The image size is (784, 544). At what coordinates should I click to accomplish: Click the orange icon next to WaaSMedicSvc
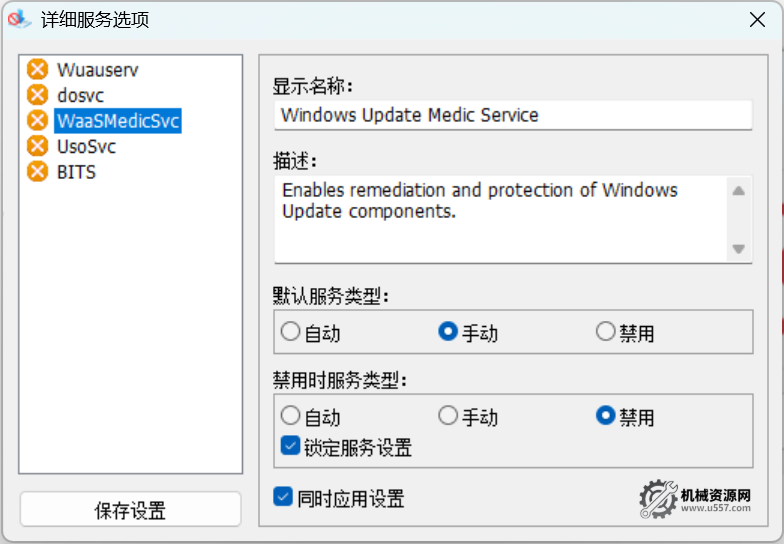click(38, 121)
